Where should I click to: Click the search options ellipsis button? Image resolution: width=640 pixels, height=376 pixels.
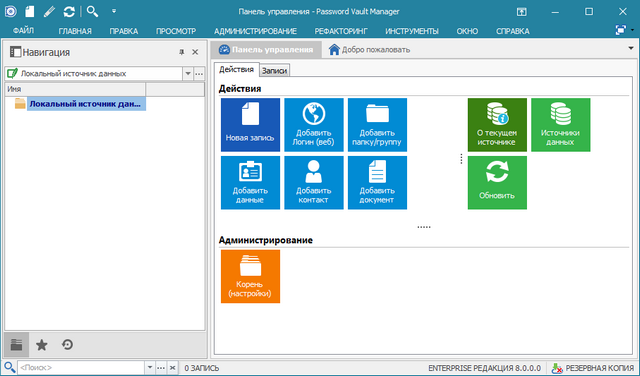click(x=161, y=367)
